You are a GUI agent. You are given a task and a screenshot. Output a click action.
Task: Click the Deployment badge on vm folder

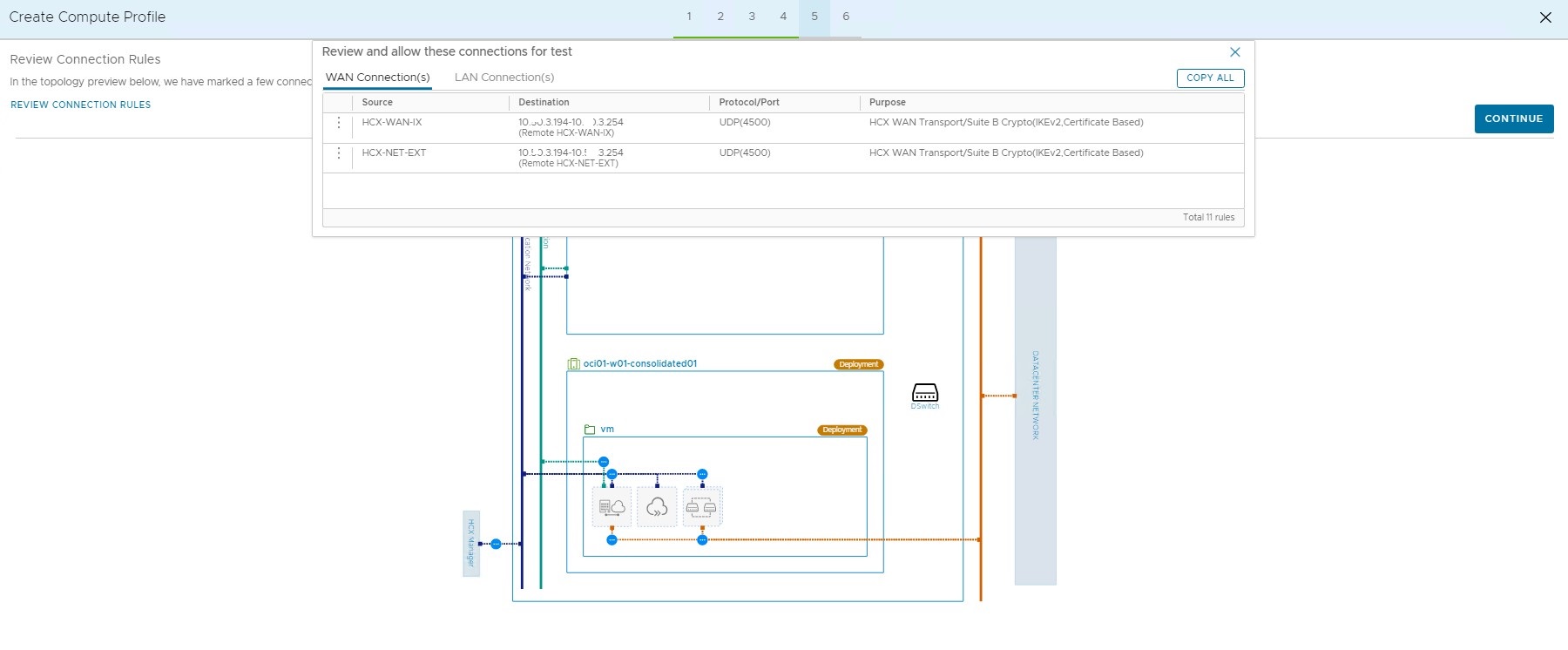(x=842, y=430)
